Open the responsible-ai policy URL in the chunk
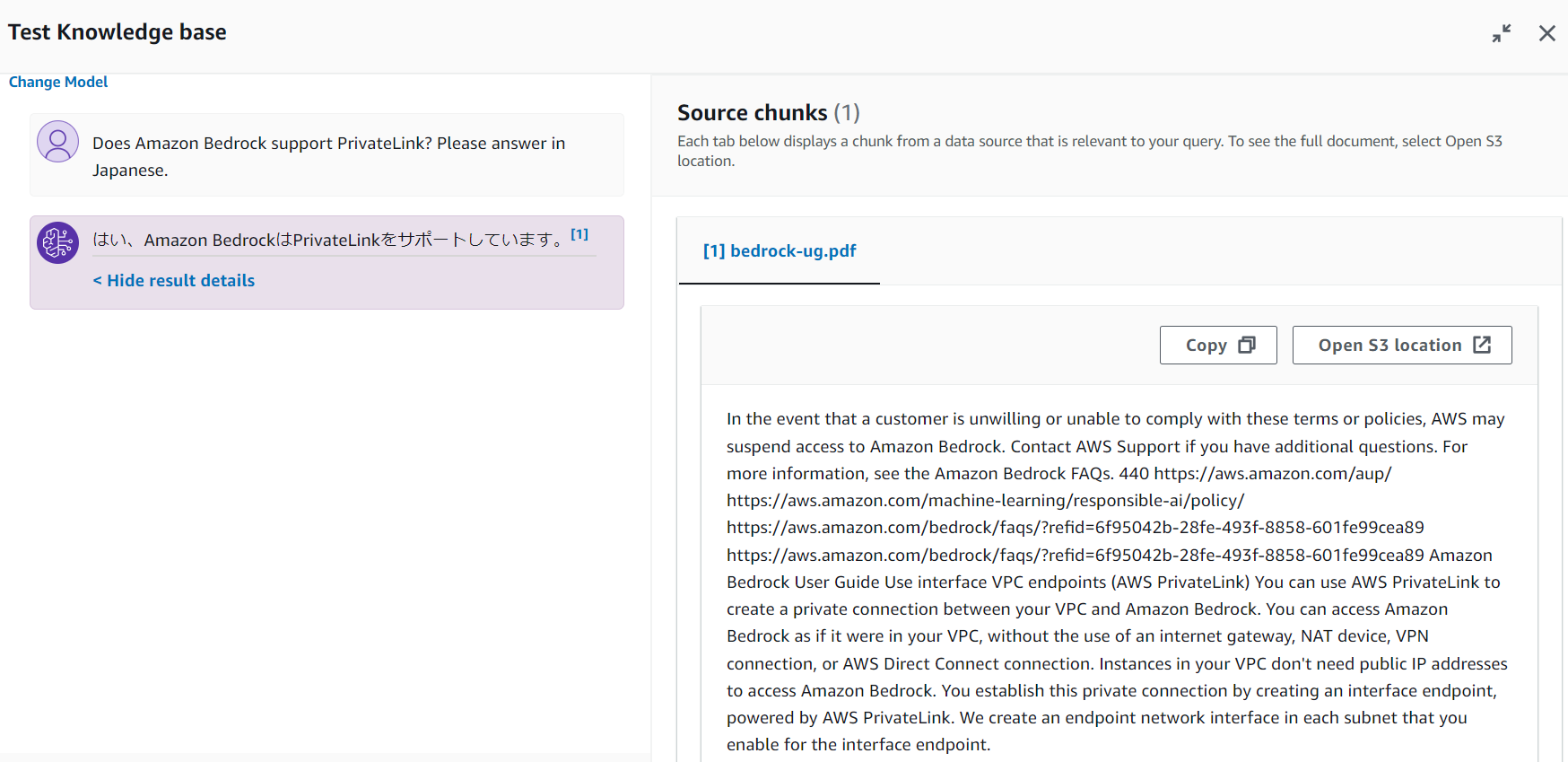The image size is (1568, 762). [985, 500]
